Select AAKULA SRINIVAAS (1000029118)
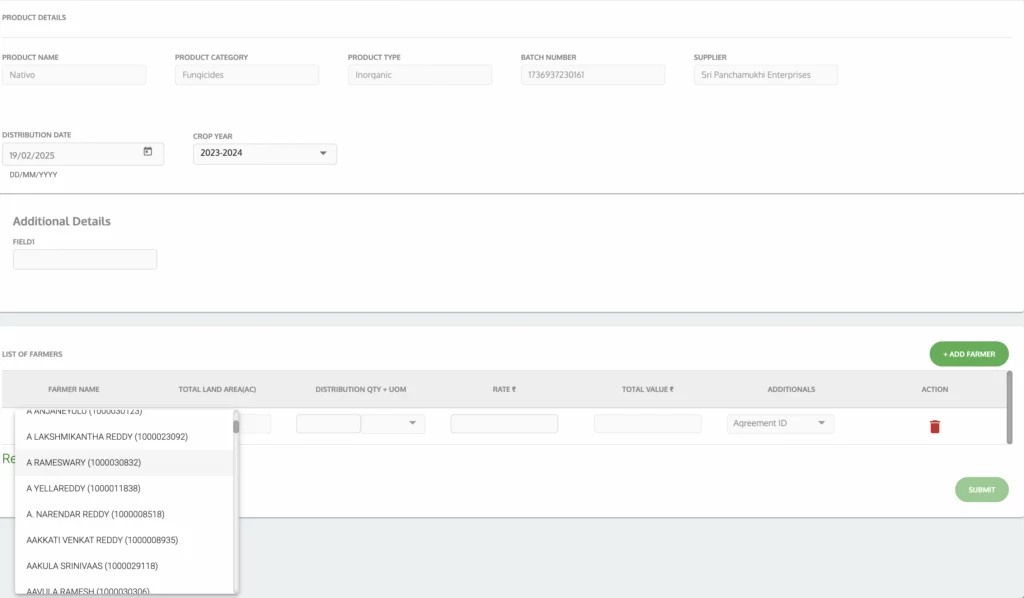The height and width of the screenshot is (598, 1024). coord(124,566)
